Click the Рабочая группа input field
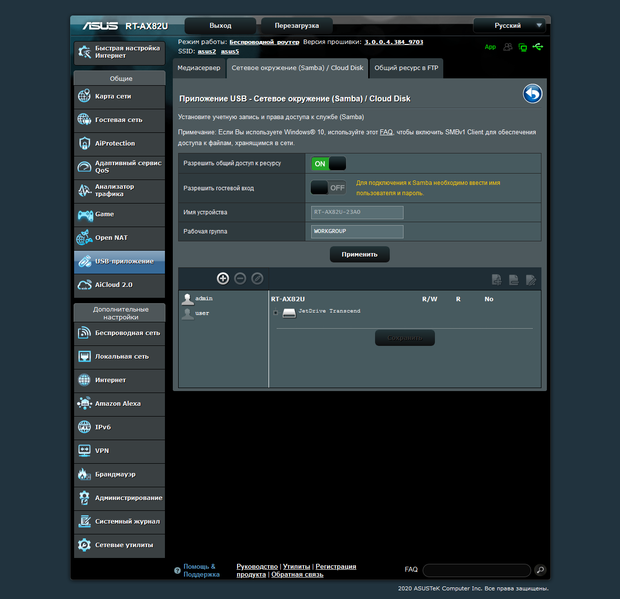620x599 pixels. pyautogui.click(x=357, y=231)
